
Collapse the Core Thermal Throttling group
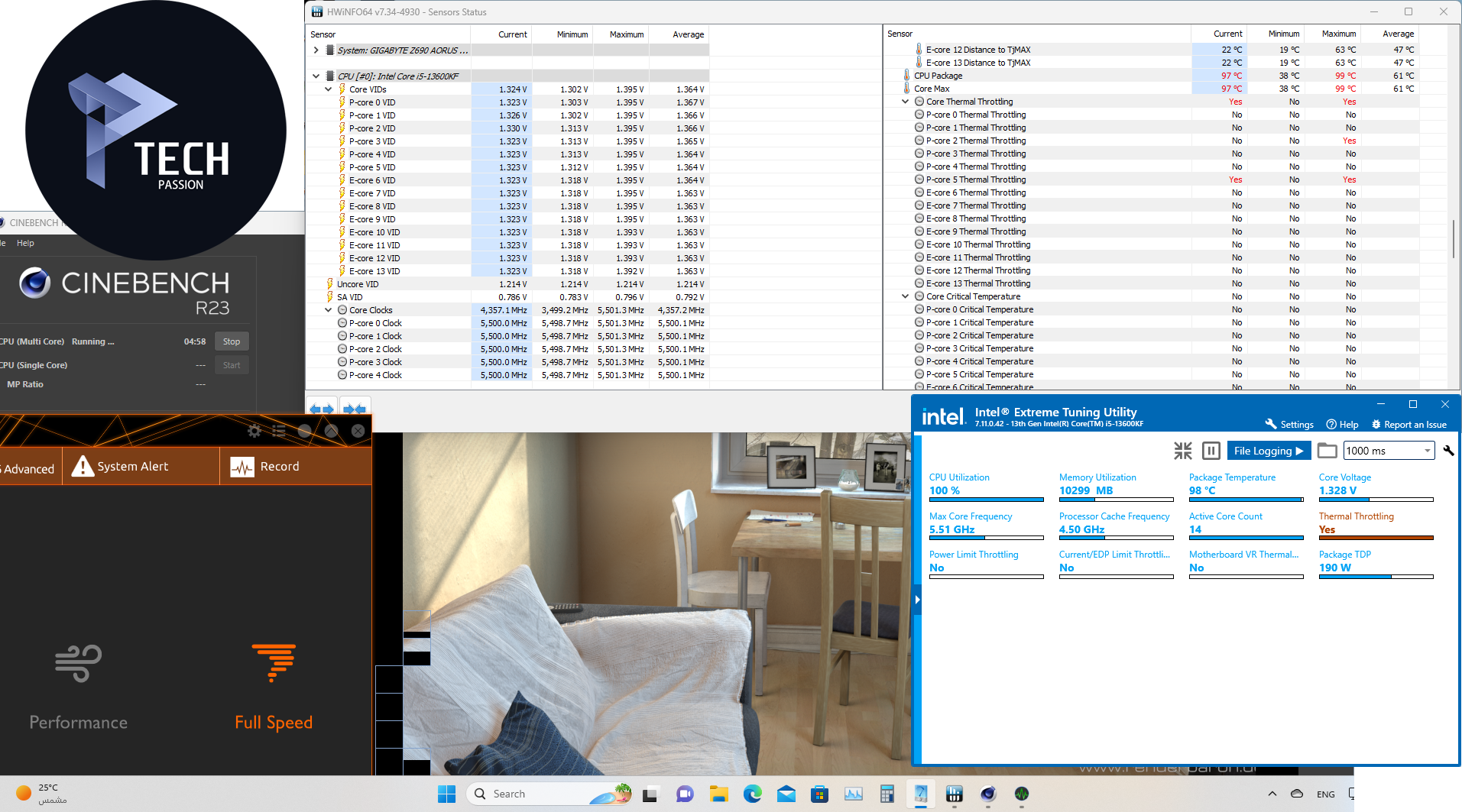905,102
